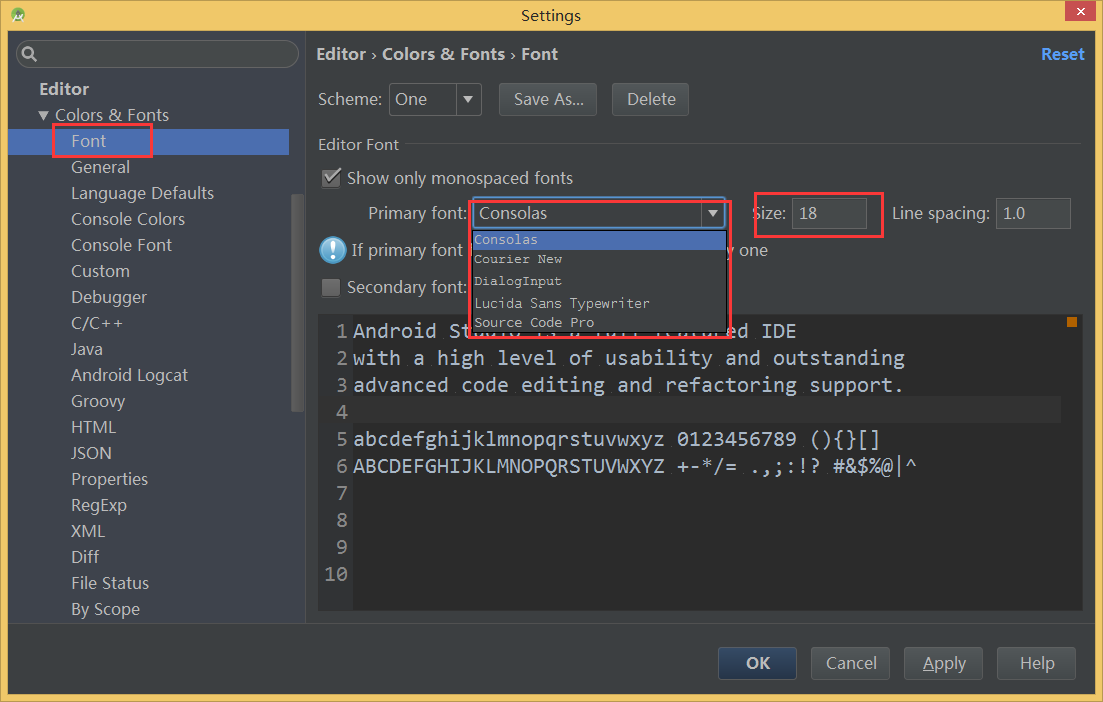Screen dimensions: 1103x702
Task: Select By Scope color settings
Action: (105, 610)
